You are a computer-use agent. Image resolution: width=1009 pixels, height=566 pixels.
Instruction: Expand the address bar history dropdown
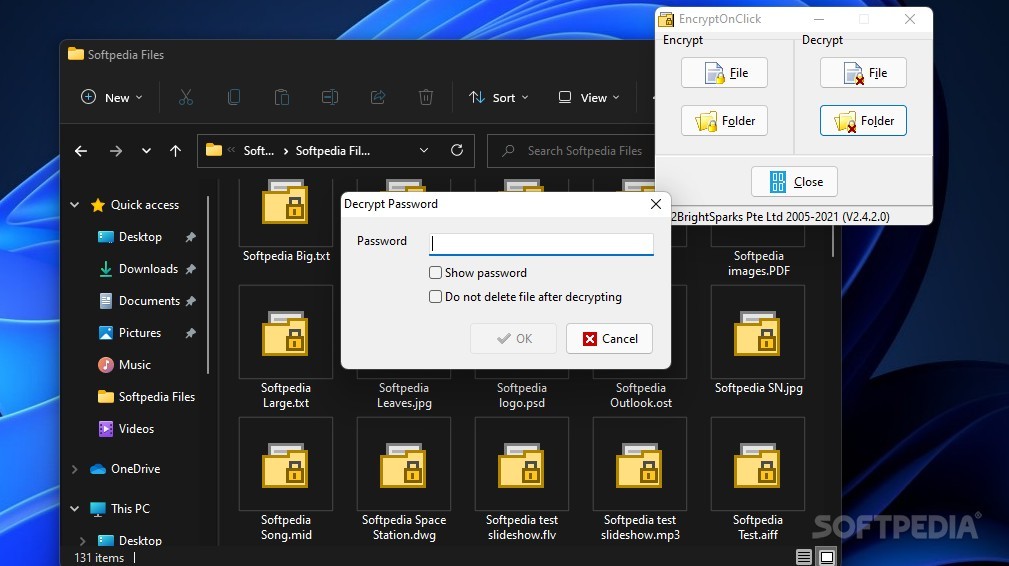pos(423,151)
